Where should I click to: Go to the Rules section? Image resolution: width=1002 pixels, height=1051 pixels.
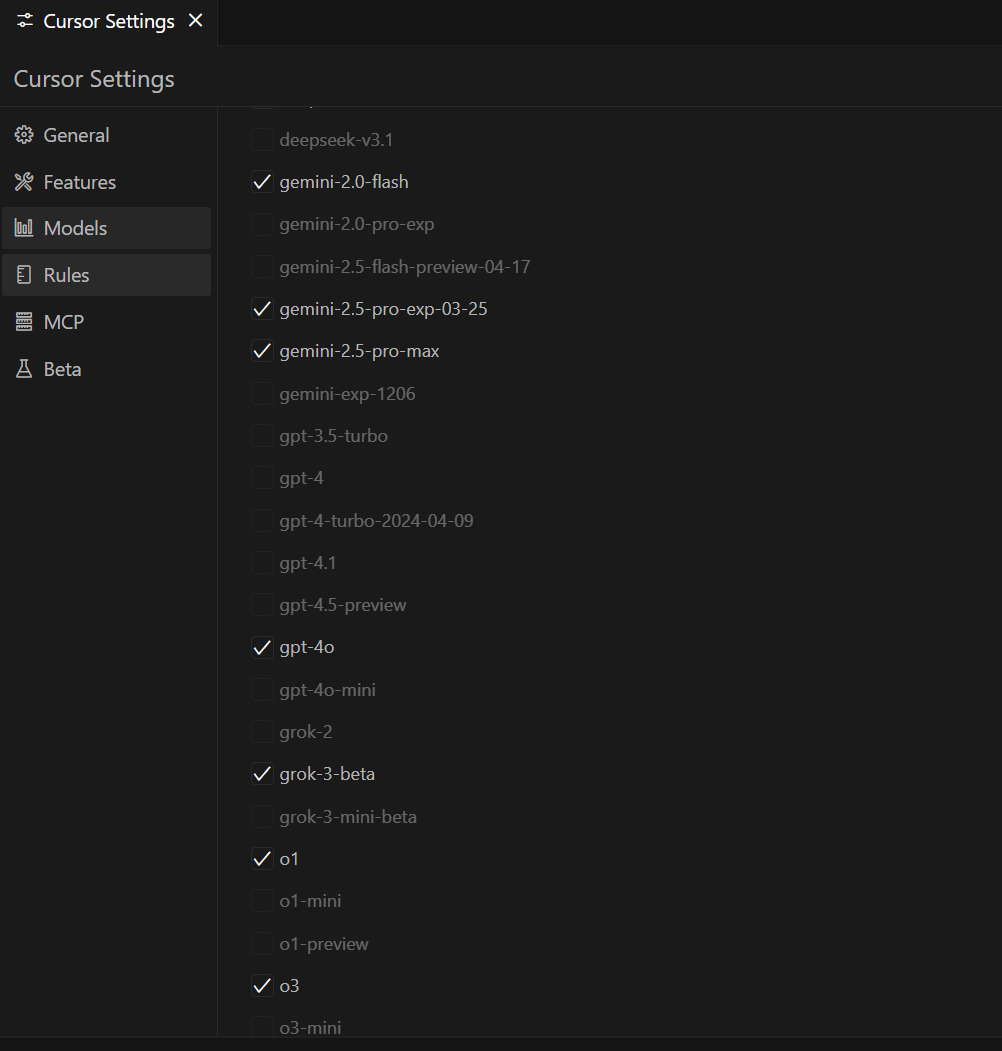[x=107, y=275]
